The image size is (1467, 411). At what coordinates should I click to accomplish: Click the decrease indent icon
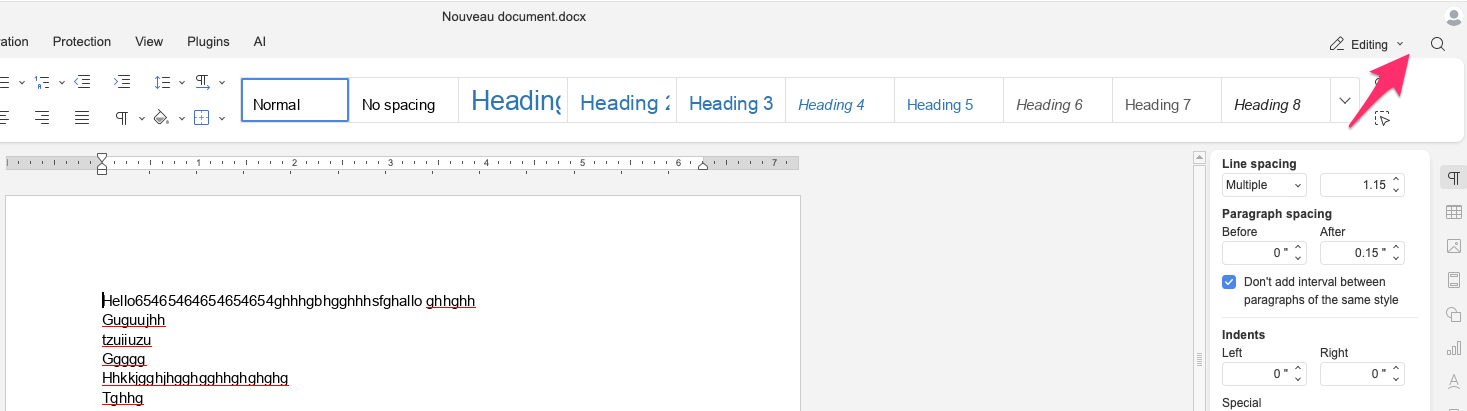(83, 81)
